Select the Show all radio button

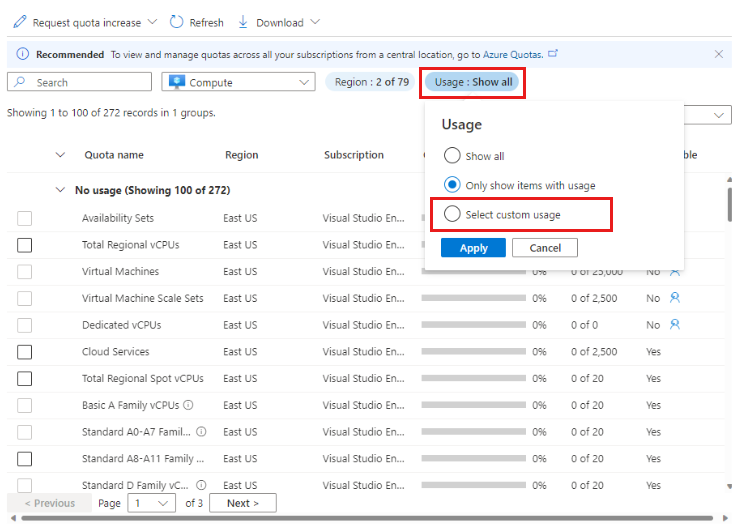coord(452,156)
